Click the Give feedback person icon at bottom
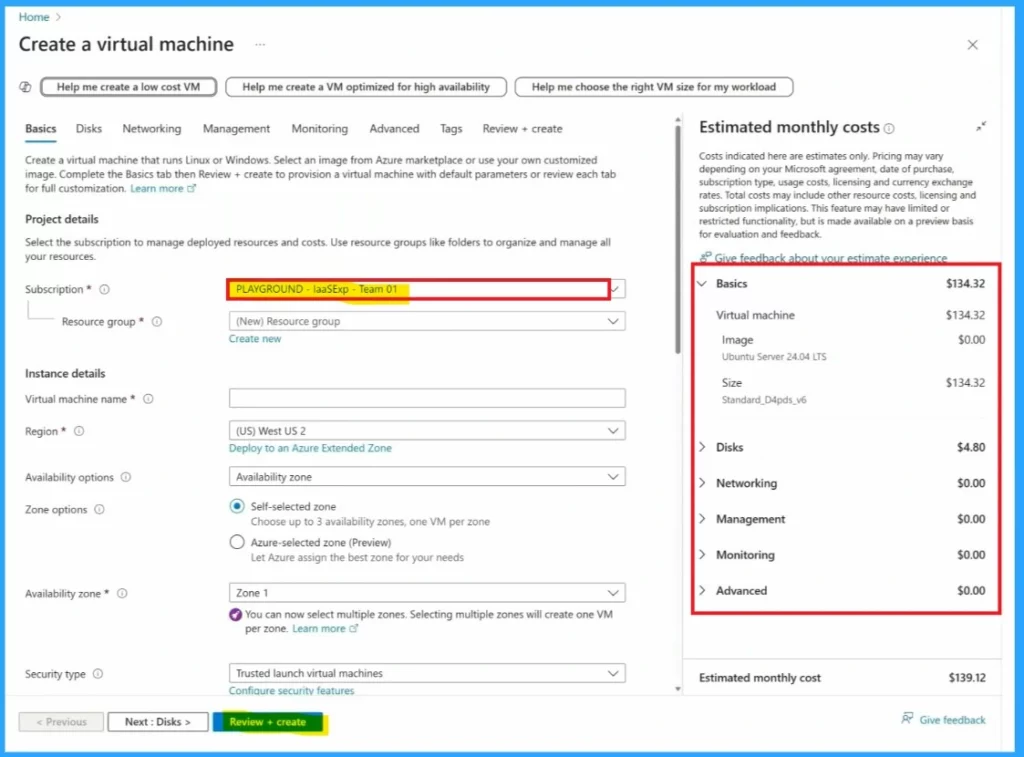 (907, 718)
